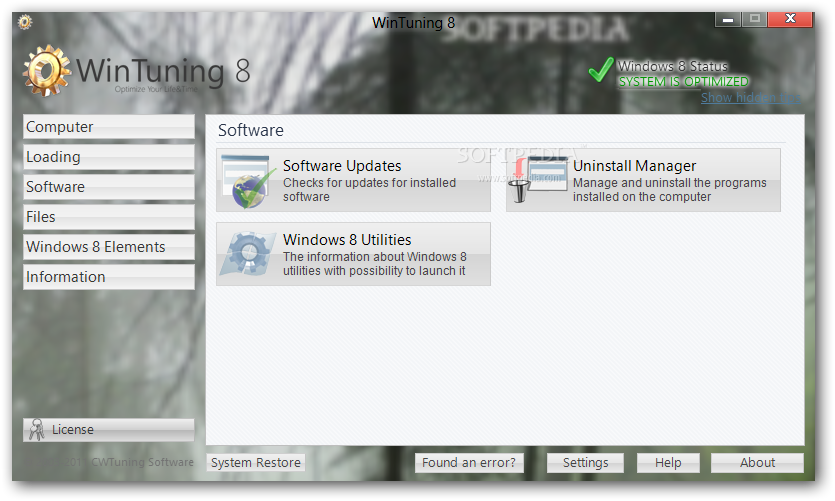Image resolution: width=835 pixels, height=501 pixels.
Task: Click the Found an error? button
Action: [469, 463]
